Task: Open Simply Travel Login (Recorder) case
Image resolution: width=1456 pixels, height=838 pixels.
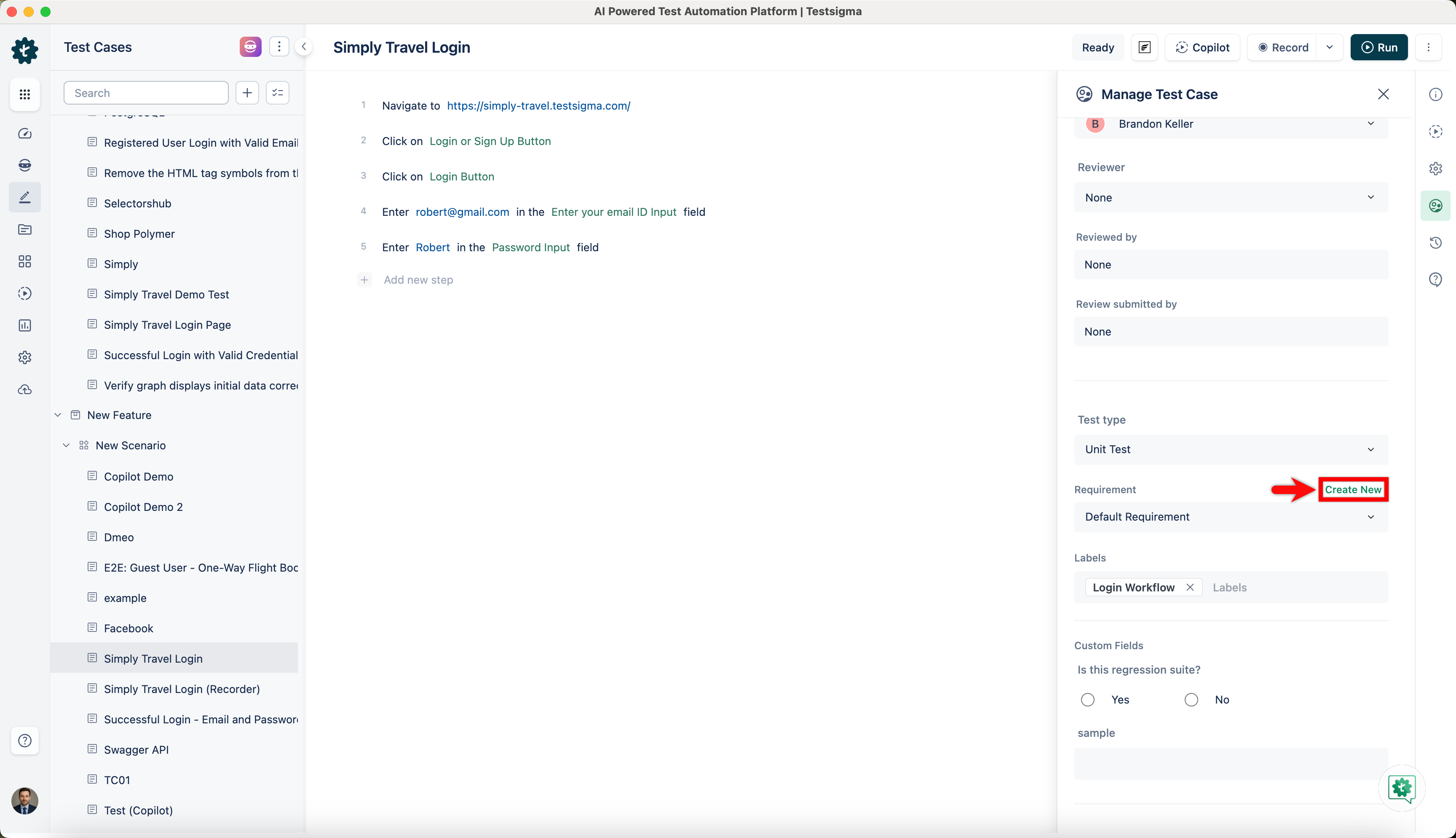Action: (182, 689)
